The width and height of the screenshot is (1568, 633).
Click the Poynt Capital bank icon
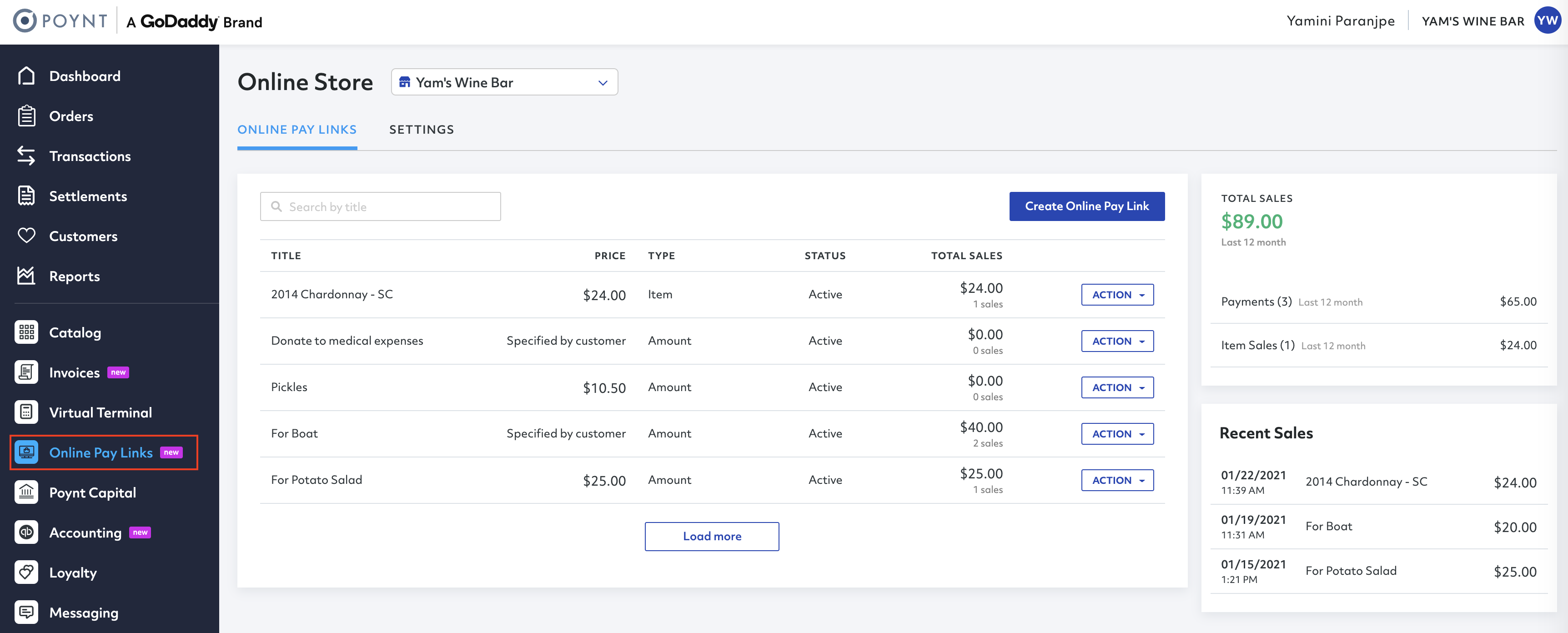click(26, 492)
